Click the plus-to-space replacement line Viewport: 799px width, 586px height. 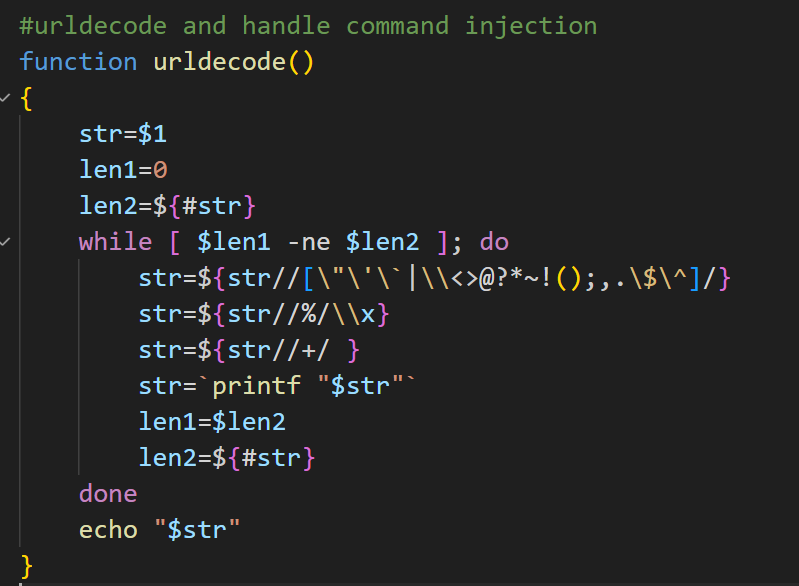pyautogui.click(x=249, y=350)
